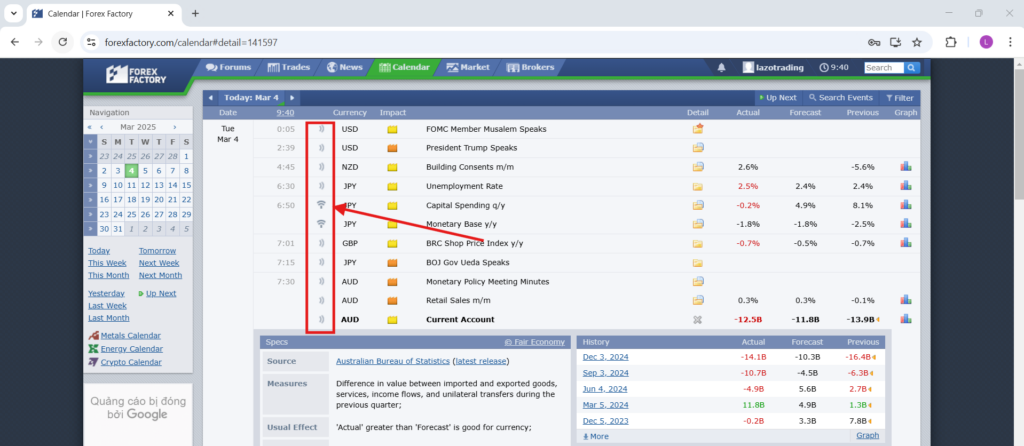Go to next month in mini calendar
Image resolution: width=1024 pixels, height=446 pixels.
tap(174, 127)
